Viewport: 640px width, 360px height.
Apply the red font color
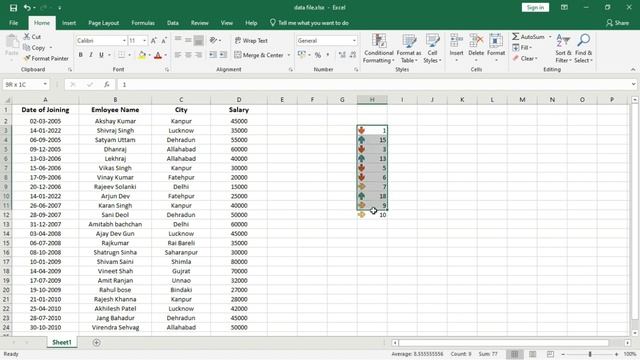pyautogui.click(x=158, y=55)
